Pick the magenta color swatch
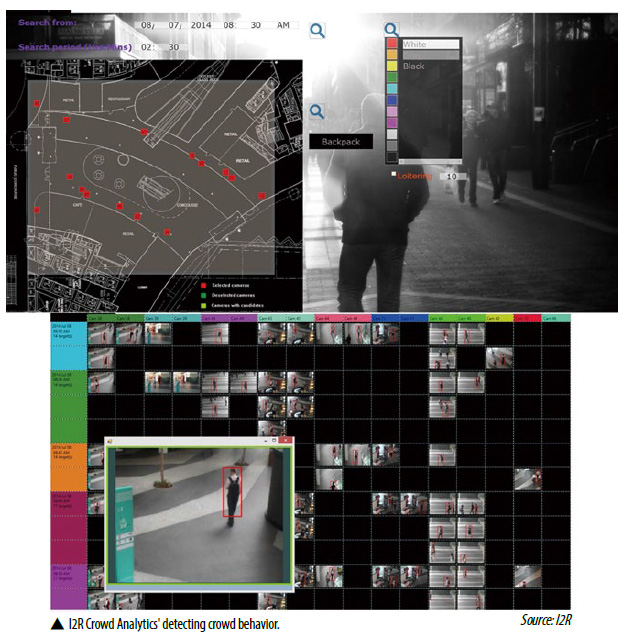624x636 pixels. click(x=392, y=122)
